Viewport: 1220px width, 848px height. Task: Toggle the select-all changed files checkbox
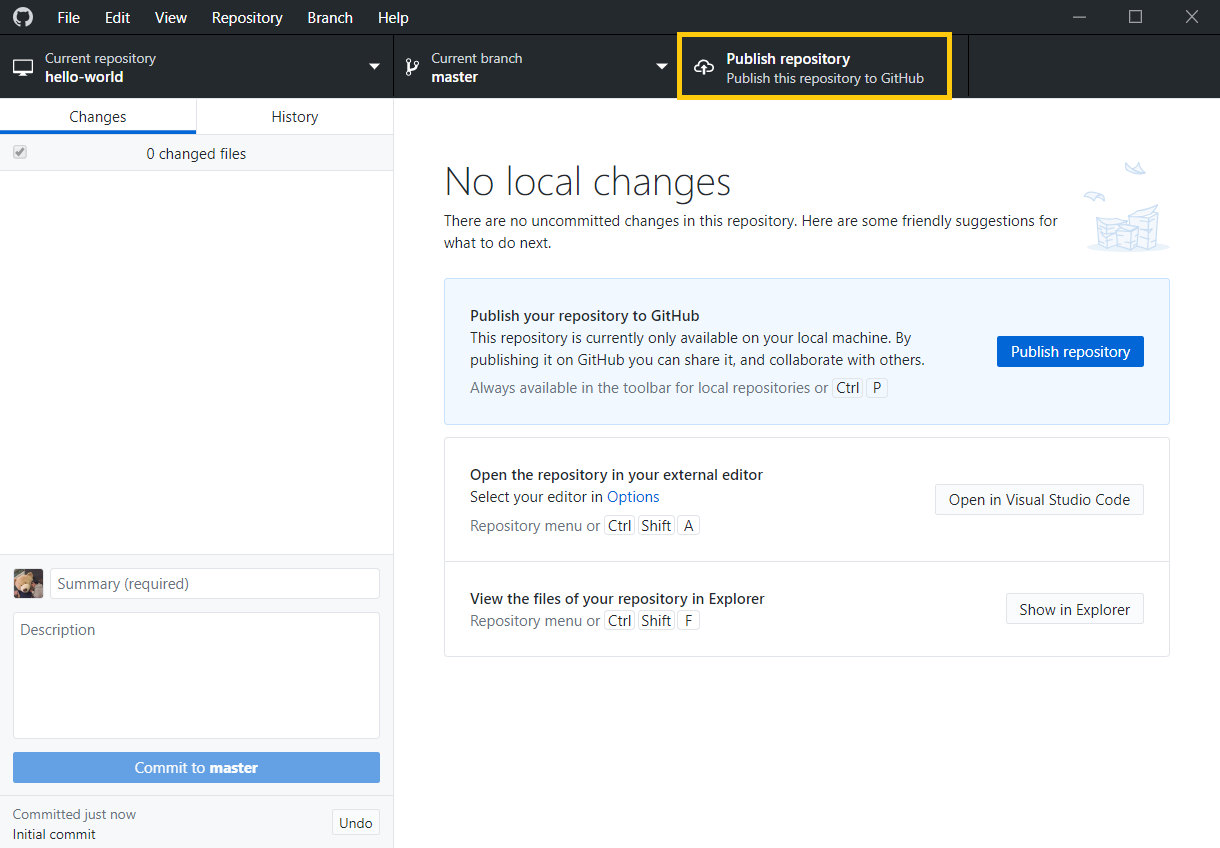[20, 153]
